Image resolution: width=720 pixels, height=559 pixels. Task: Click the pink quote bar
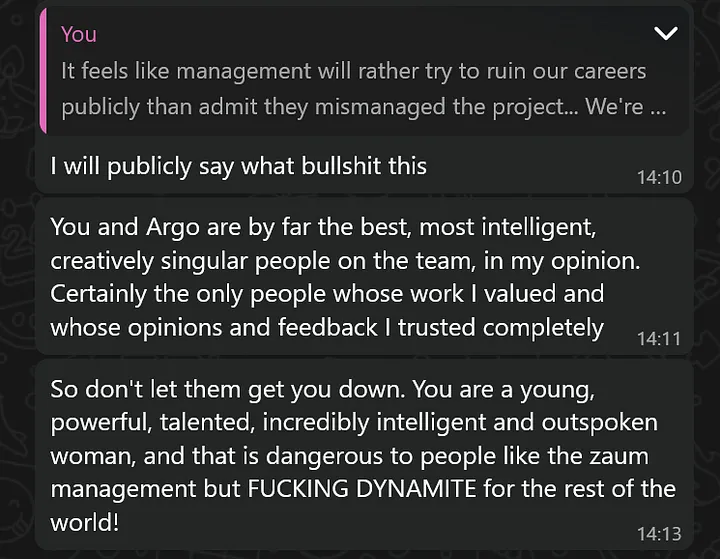click(44, 70)
